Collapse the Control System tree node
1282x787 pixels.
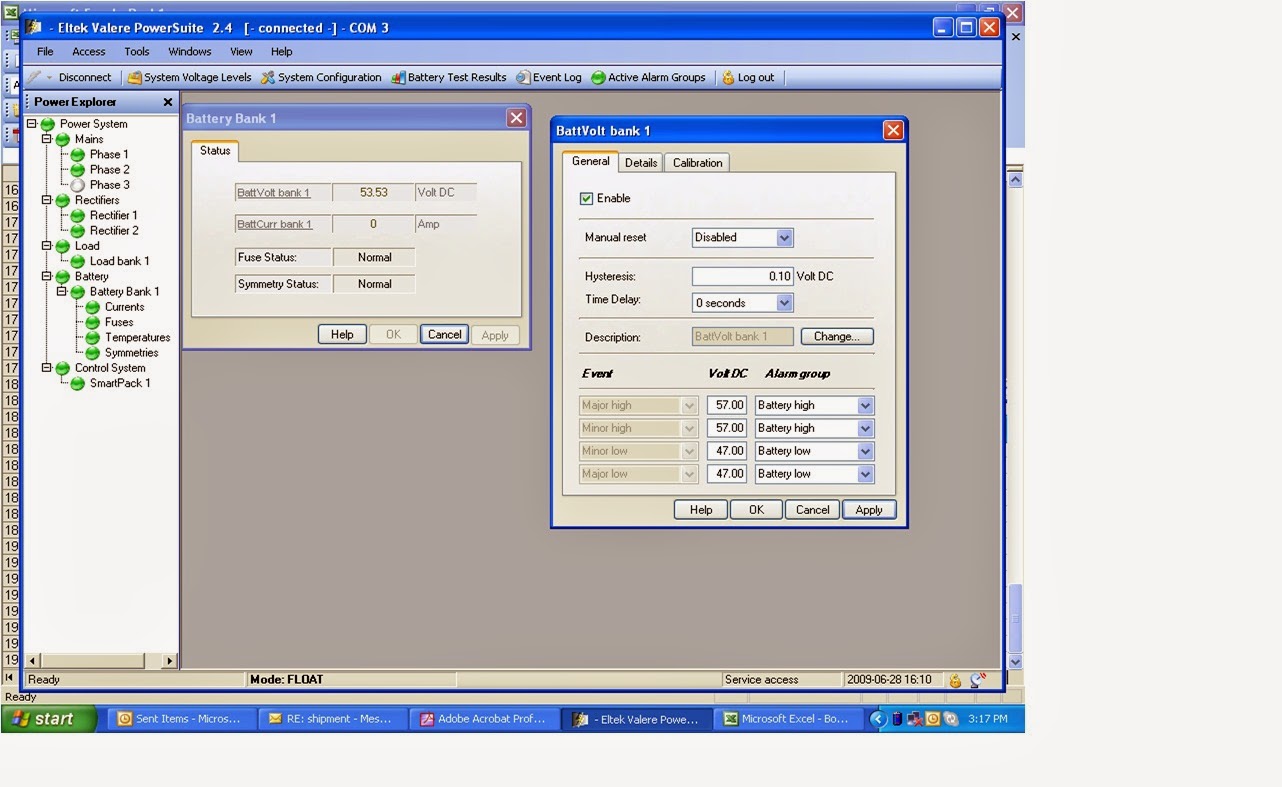[47, 368]
